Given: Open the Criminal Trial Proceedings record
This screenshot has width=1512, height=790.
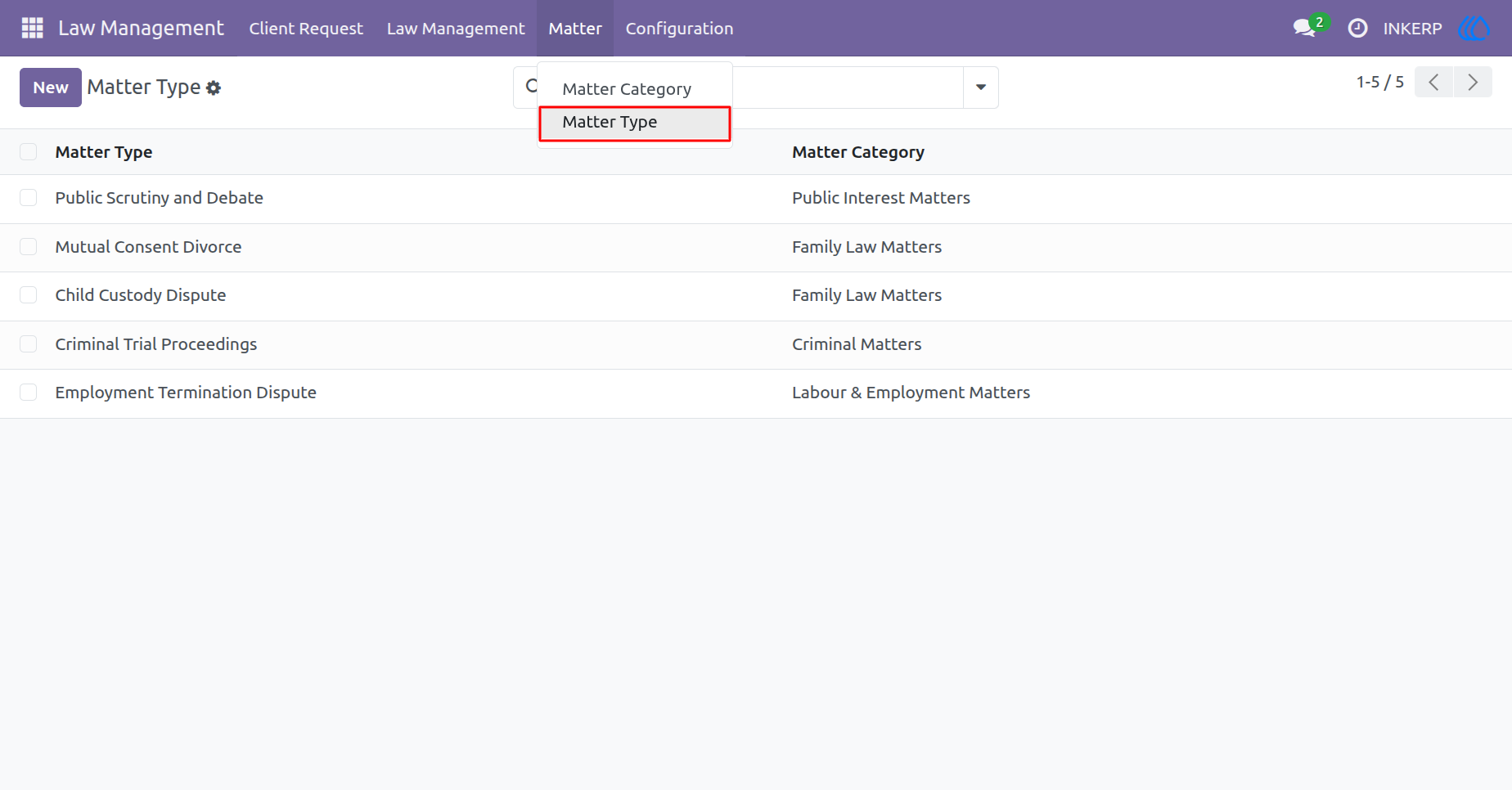Looking at the screenshot, I should (x=156, y=344).
